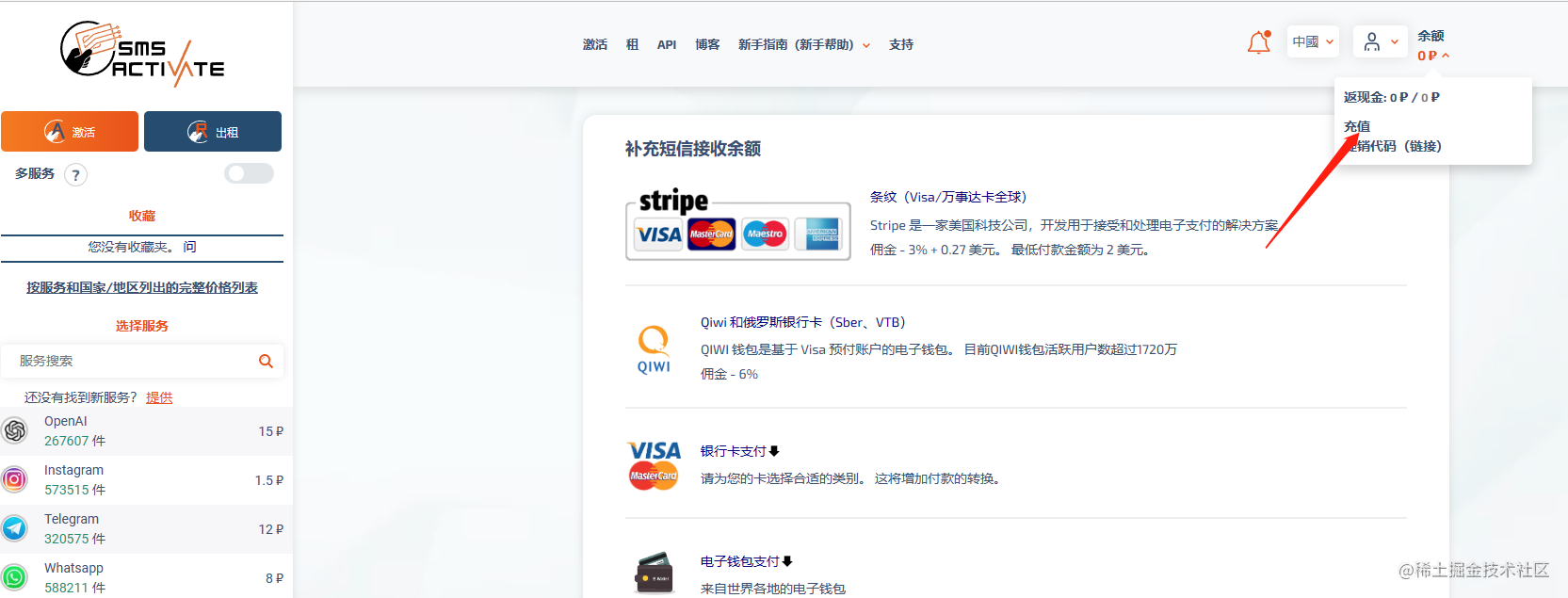The image size is (1568, 598).
Task: Click the SMS Activate logo
Action: pyautogui.click(x=142, y=53)
